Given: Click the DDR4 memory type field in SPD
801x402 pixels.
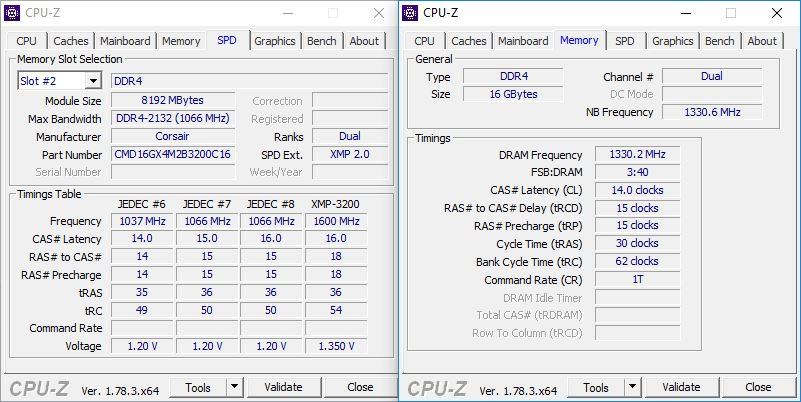Looking at the screenshot, I should 249,81.
